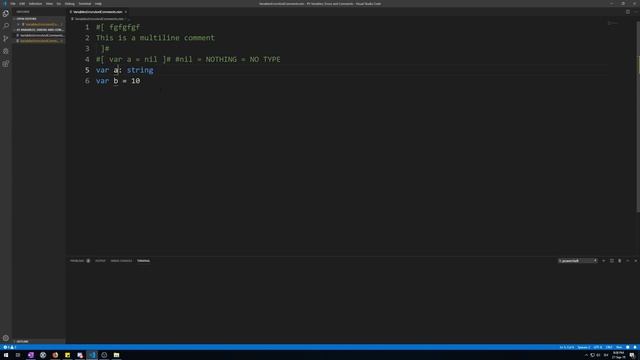Open the Selection menu
This screenshot has width=640, height=360.
coord(36,4)
